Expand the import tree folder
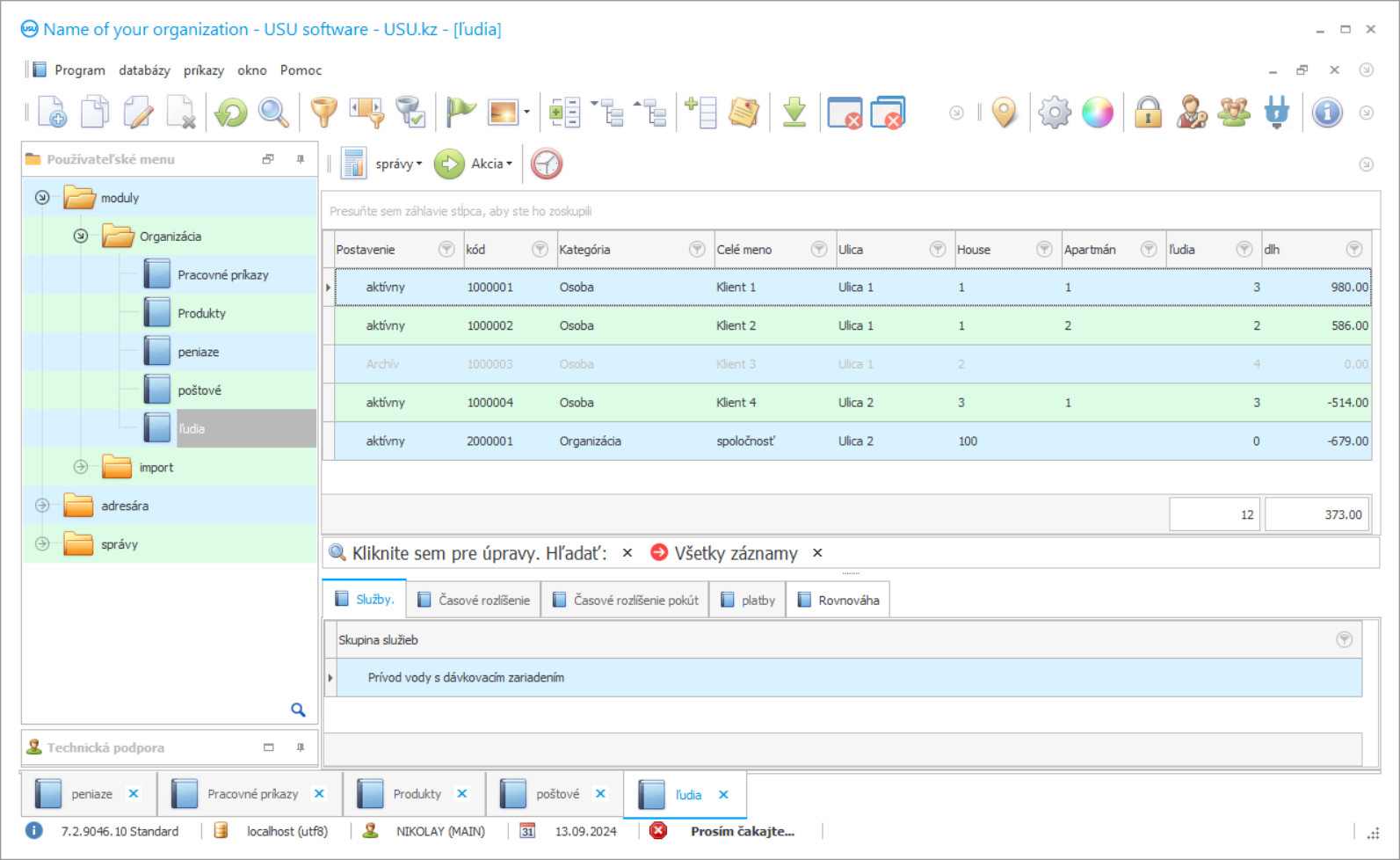Screen dimensions: 1400x860 81,467
